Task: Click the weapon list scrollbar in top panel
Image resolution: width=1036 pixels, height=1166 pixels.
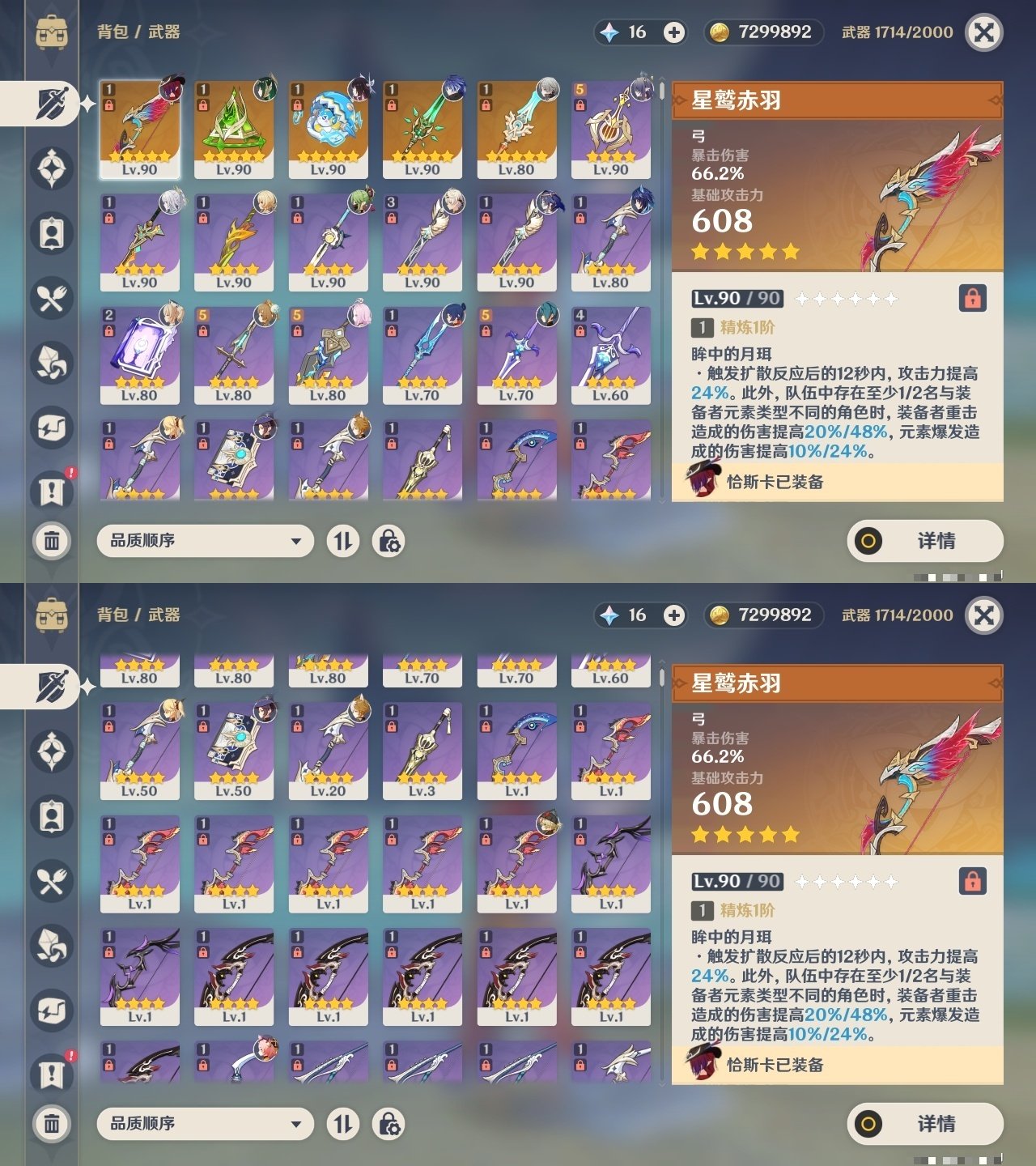Action: tap(662, 291)
